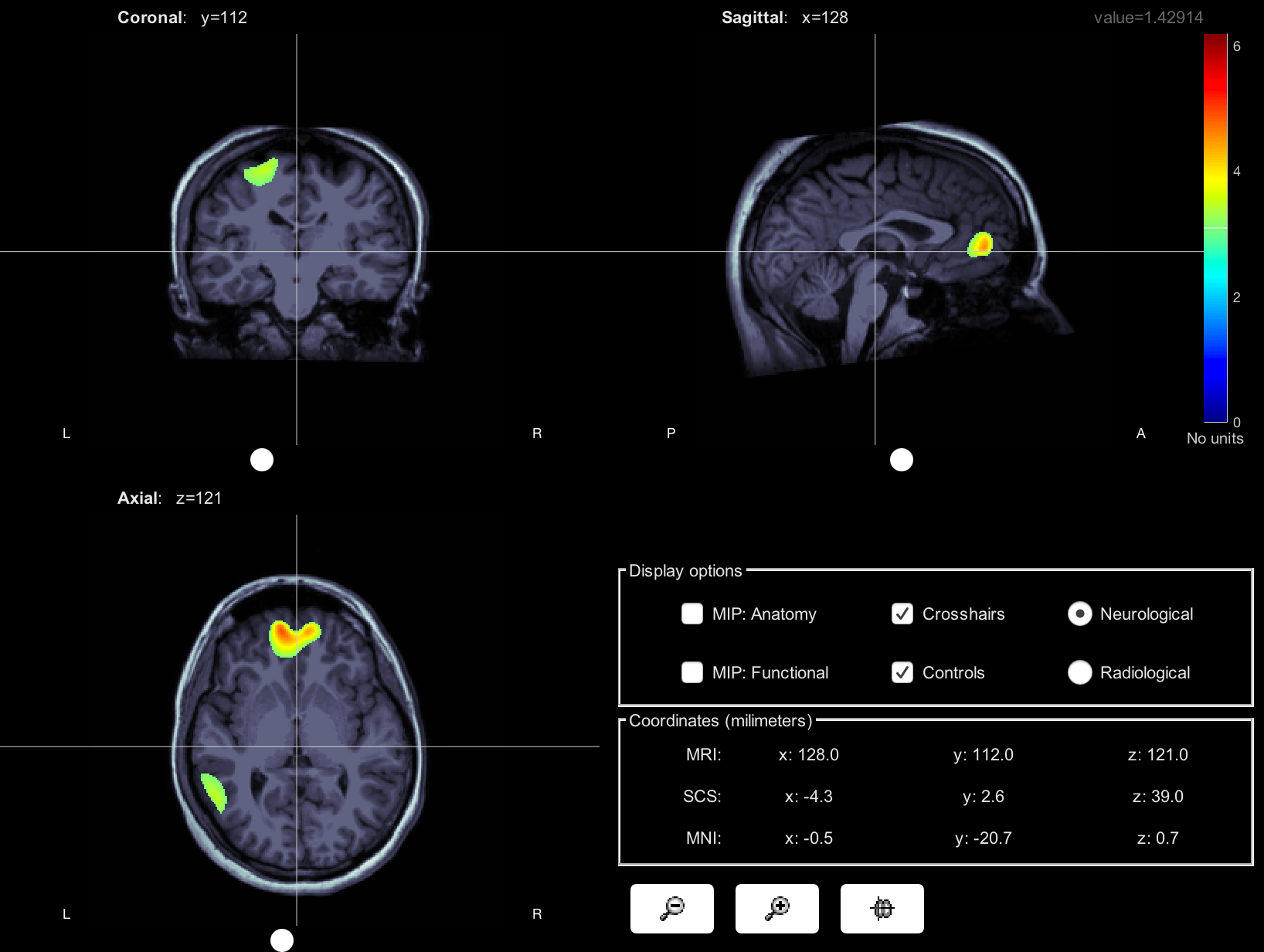Click the SCS y: 2.6 coordinate value
The height and width of the screenshot is (952, 1264).
click(x=983, y=796)
